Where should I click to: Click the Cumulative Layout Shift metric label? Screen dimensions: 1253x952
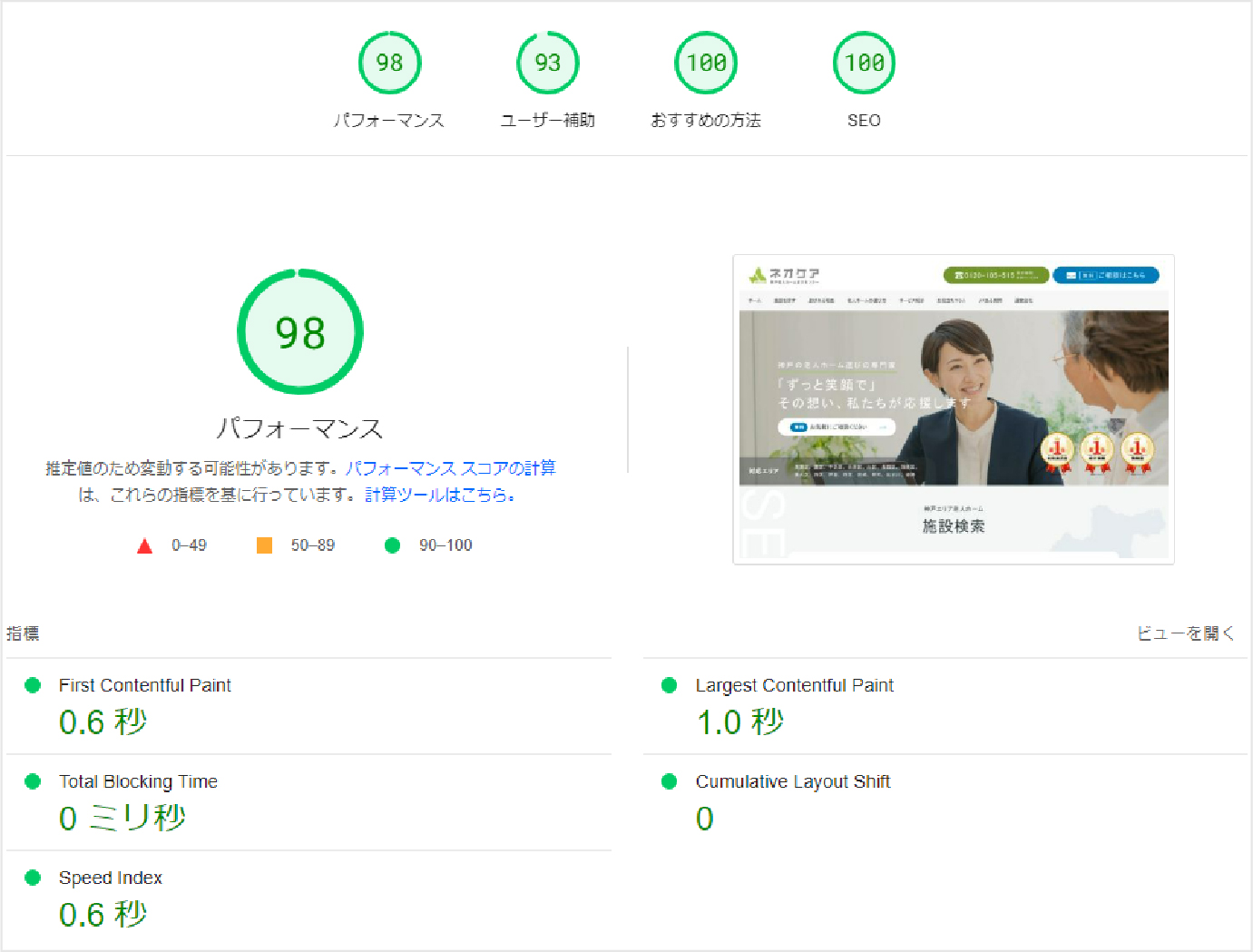[793, 781]
